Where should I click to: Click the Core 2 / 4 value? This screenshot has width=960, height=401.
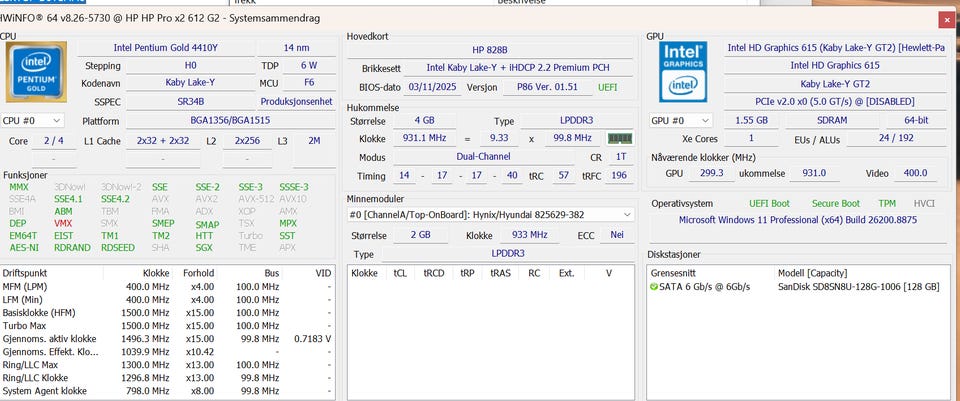54,141
